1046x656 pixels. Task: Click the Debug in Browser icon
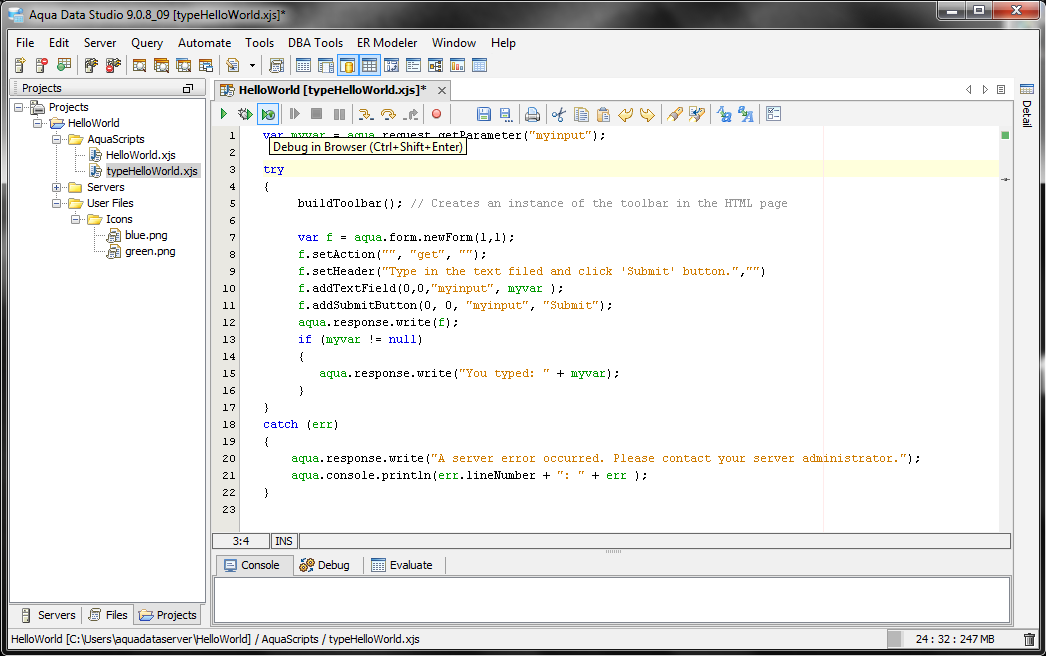point(267,114)
